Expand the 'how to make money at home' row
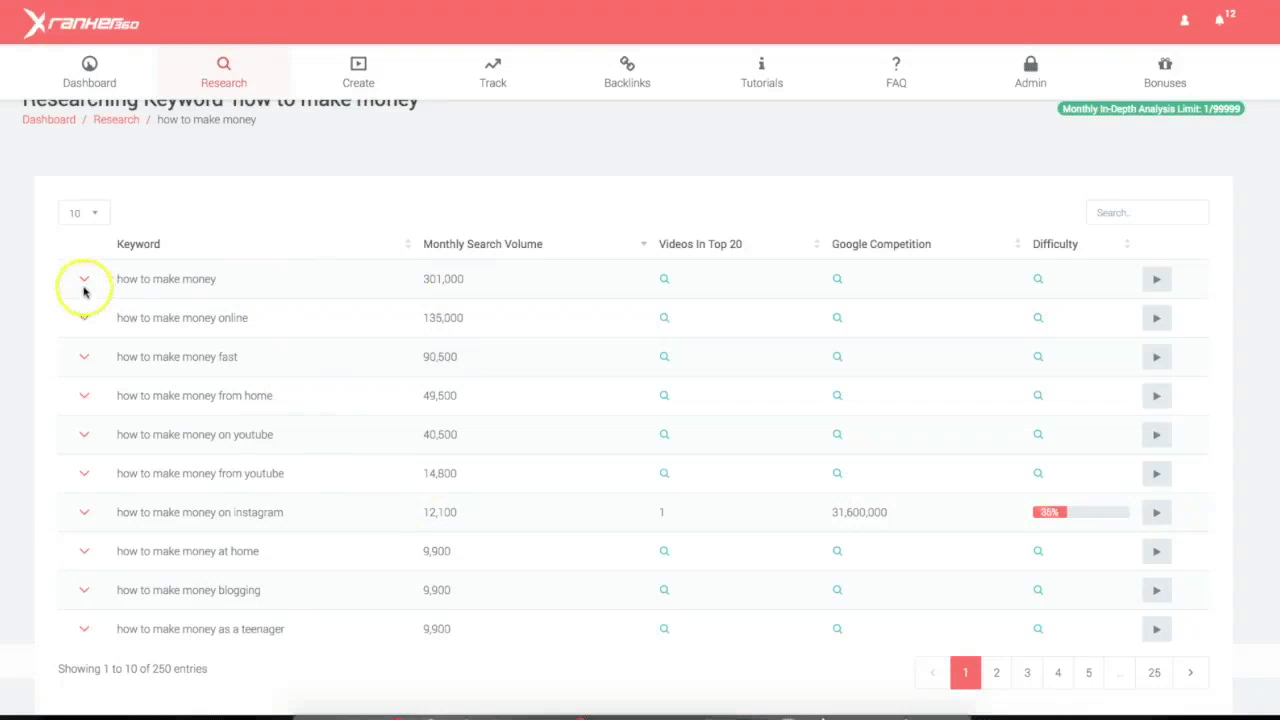This screenshot has height=720, width=1280. tap(84, 551)
